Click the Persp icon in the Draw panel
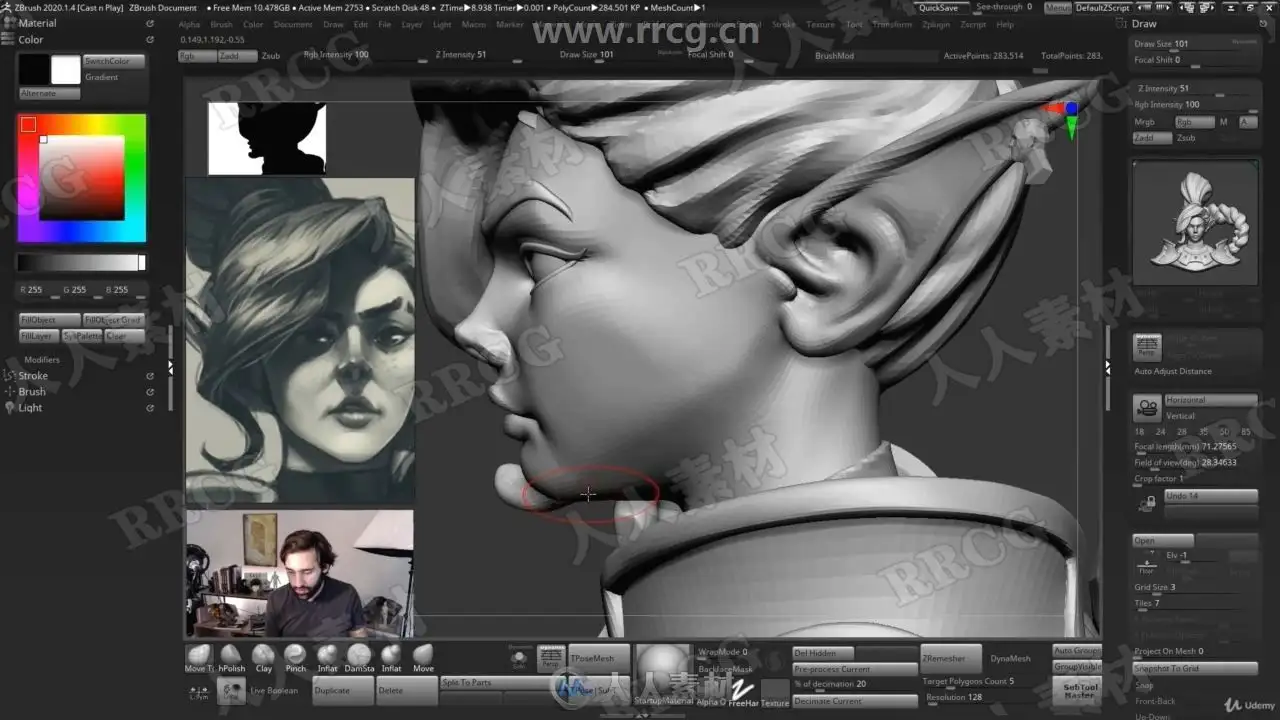 pyautogui.click(x=1147, y=347)
